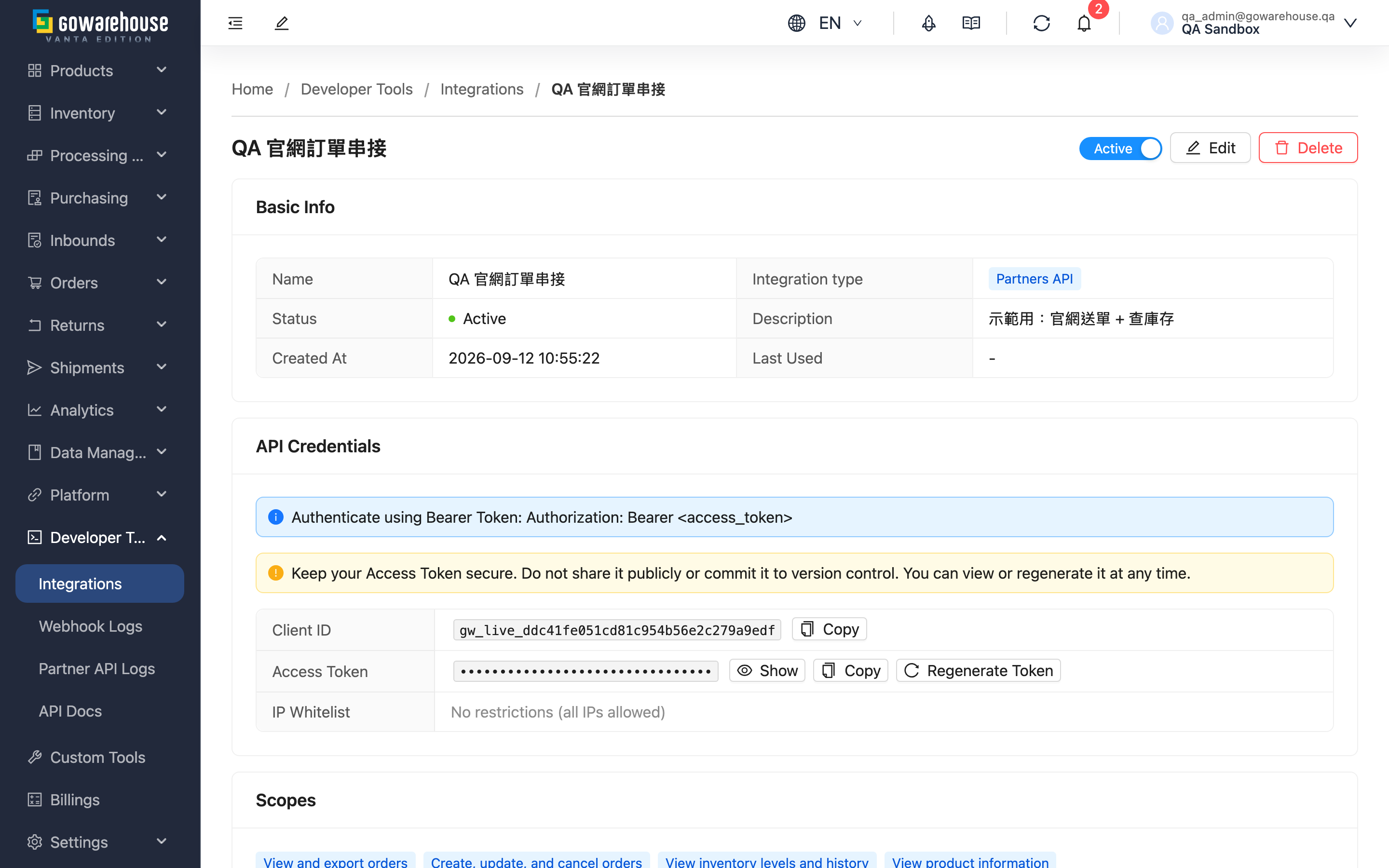1389x868 pixels.
Task: Click the Purchasing sidebar icon
Action: [34, 198]
